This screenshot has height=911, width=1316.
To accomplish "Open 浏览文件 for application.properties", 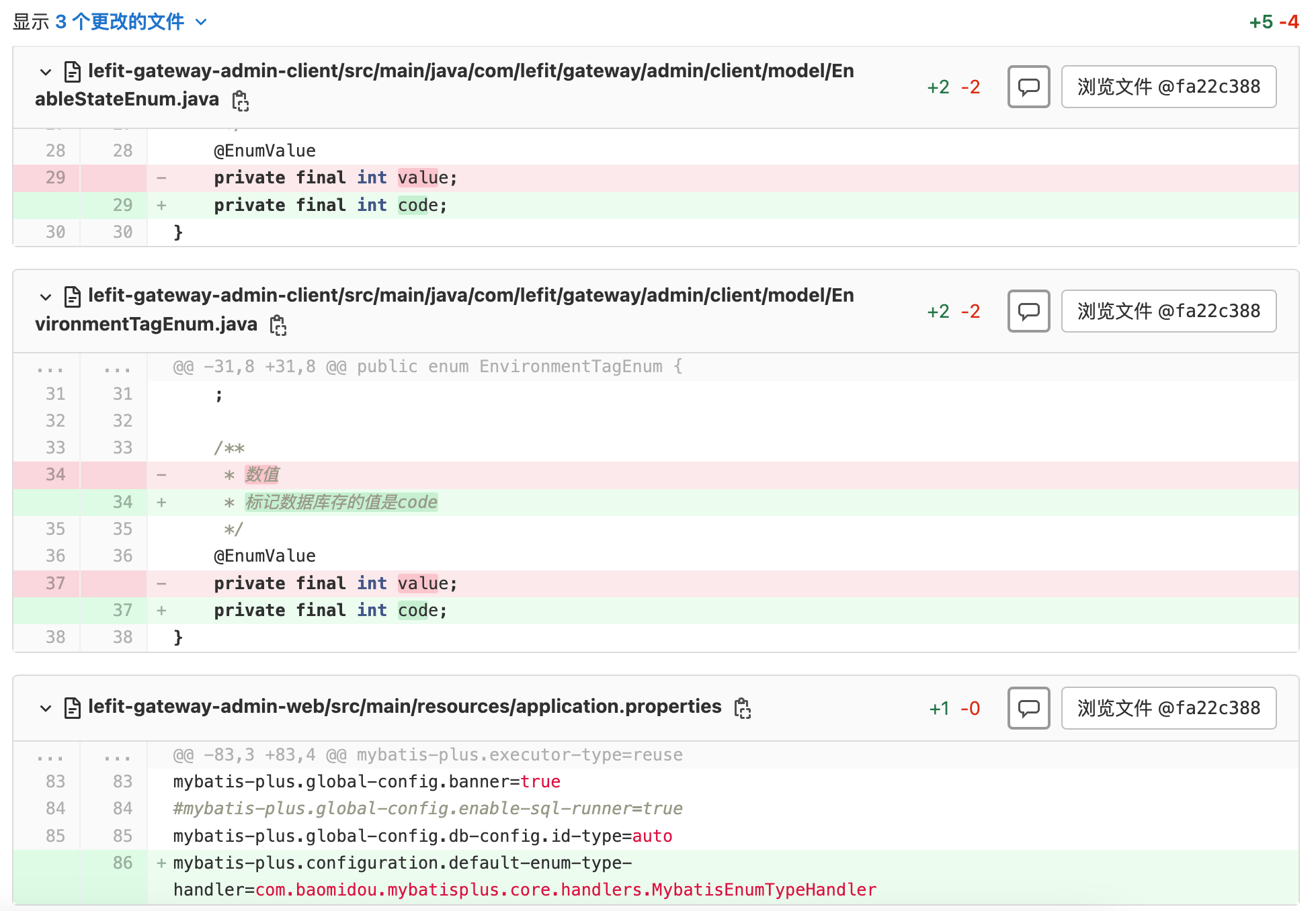I will point(1168,708).
